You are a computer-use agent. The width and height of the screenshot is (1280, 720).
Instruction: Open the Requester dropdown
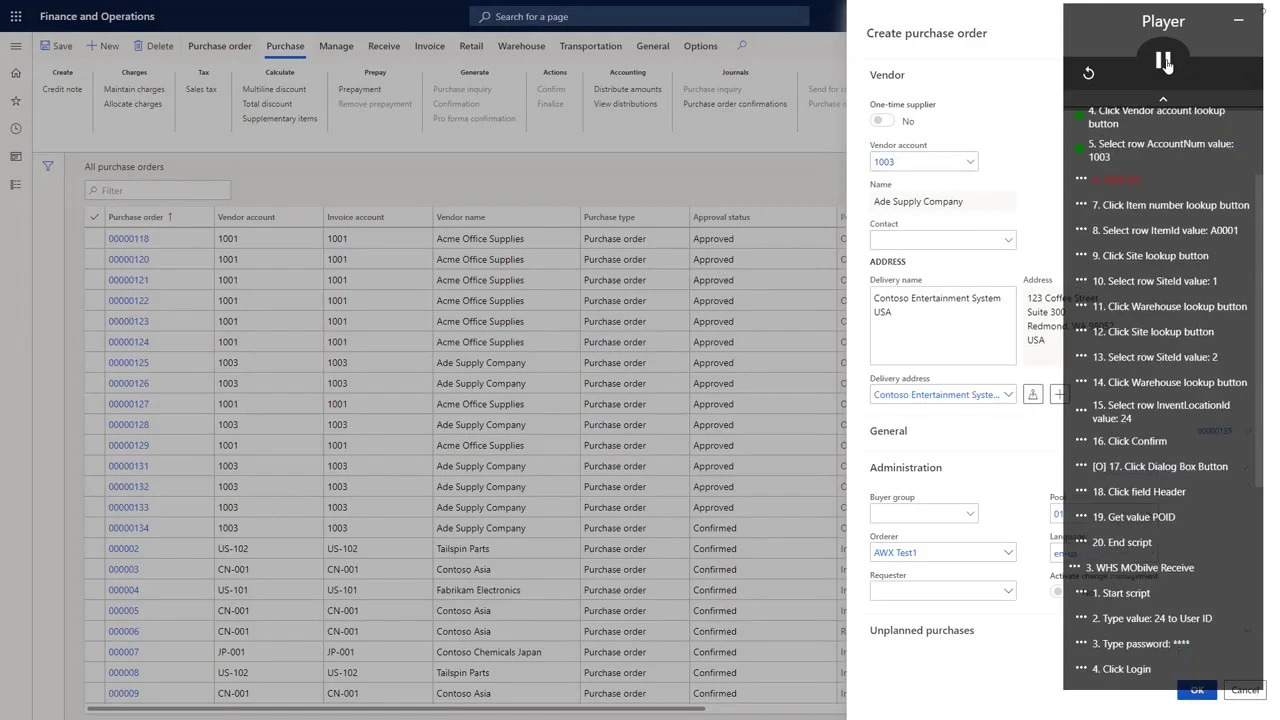tap(1008, 591)
